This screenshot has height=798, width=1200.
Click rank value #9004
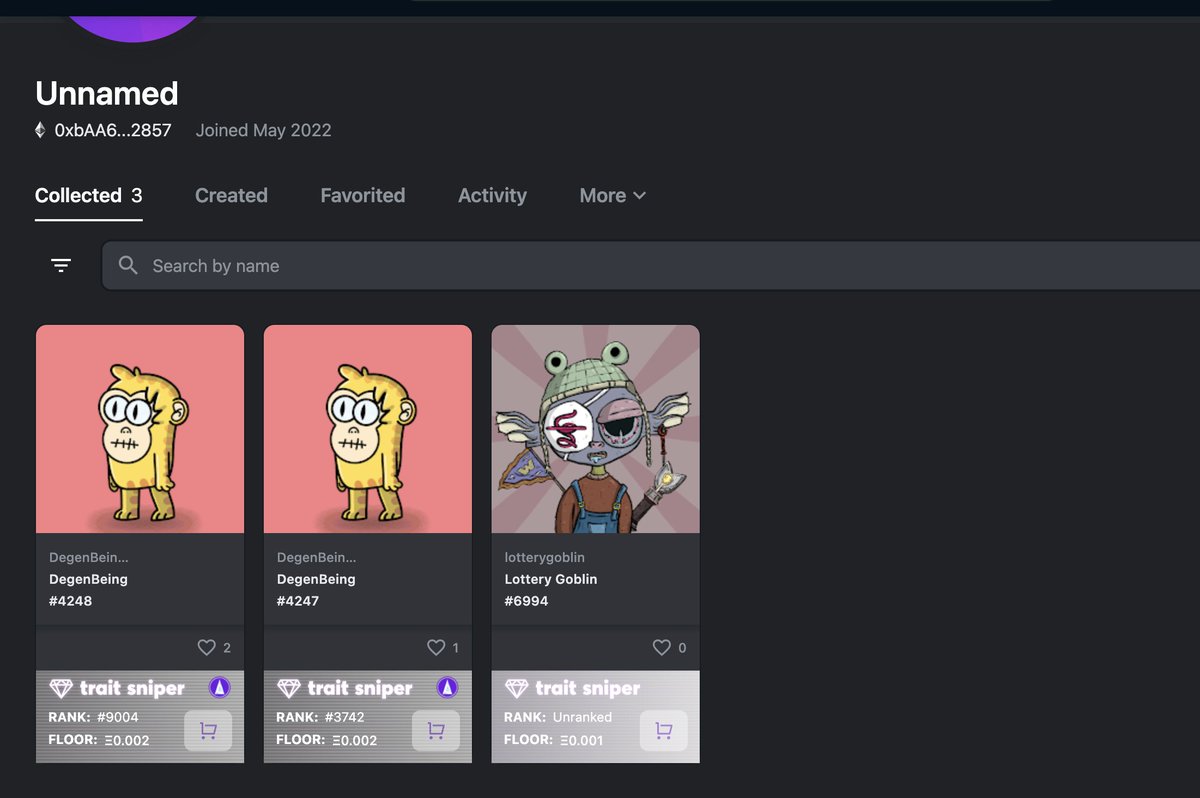tap(116, 717)
